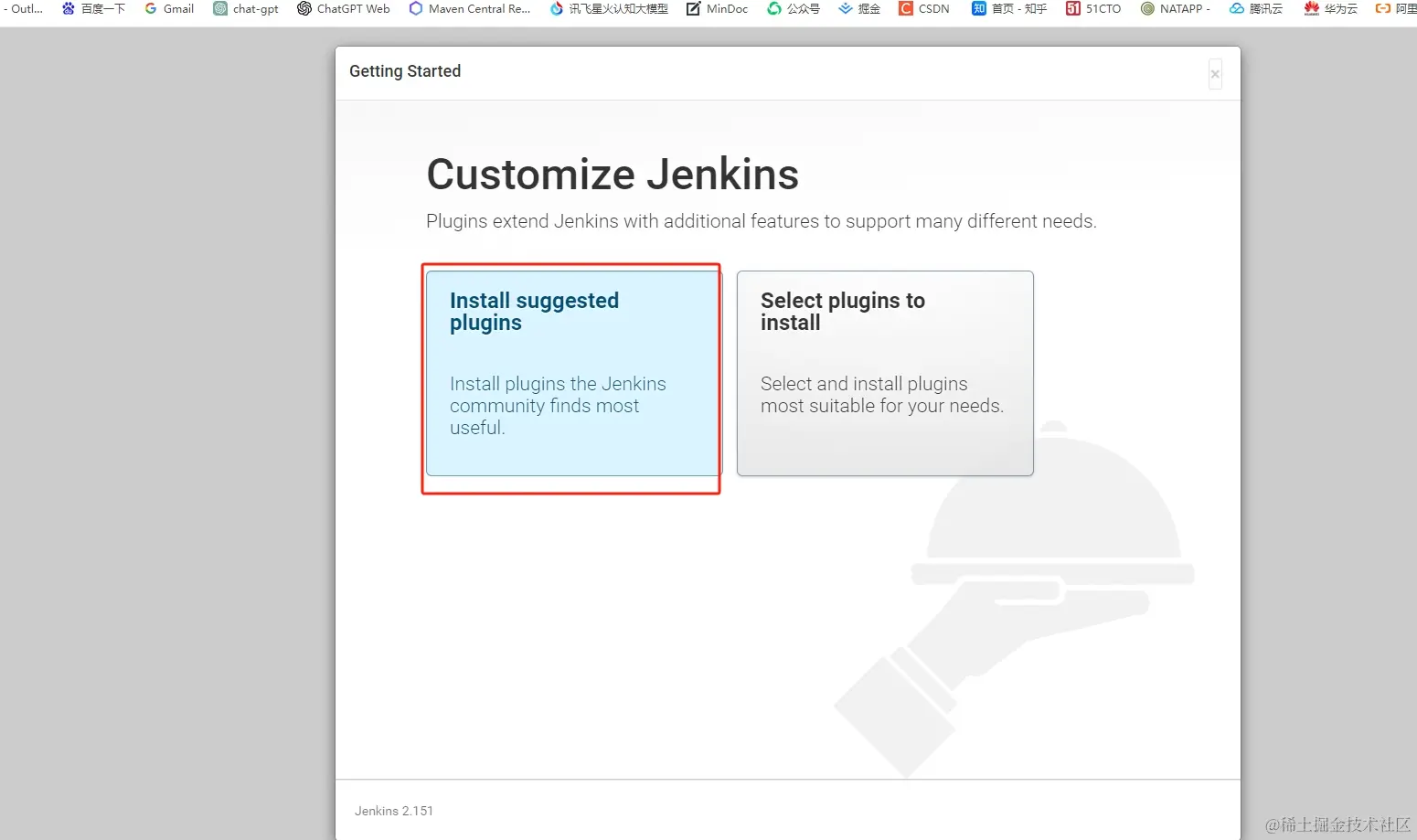
Task: Open the 腾讯云 bookmark
Action: pyautogui.click(x=1256, y=8)
